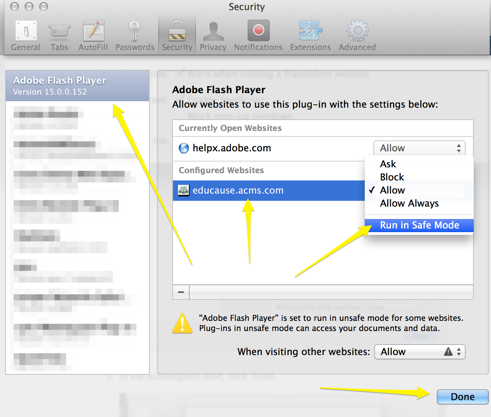The width and height of the screenshot is (491, 417).
Task: Choose checked Allow option in popup menu
Action: (x=419, y=190)
